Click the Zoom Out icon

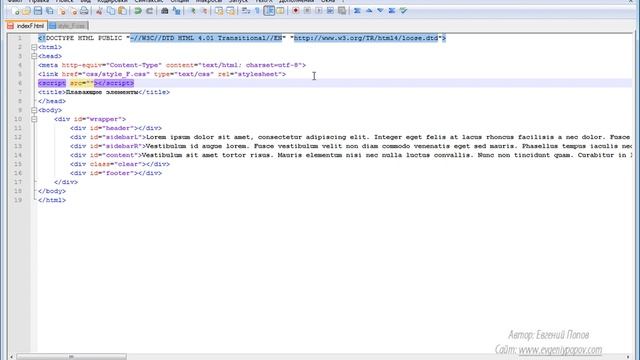(x=203, y=11)
